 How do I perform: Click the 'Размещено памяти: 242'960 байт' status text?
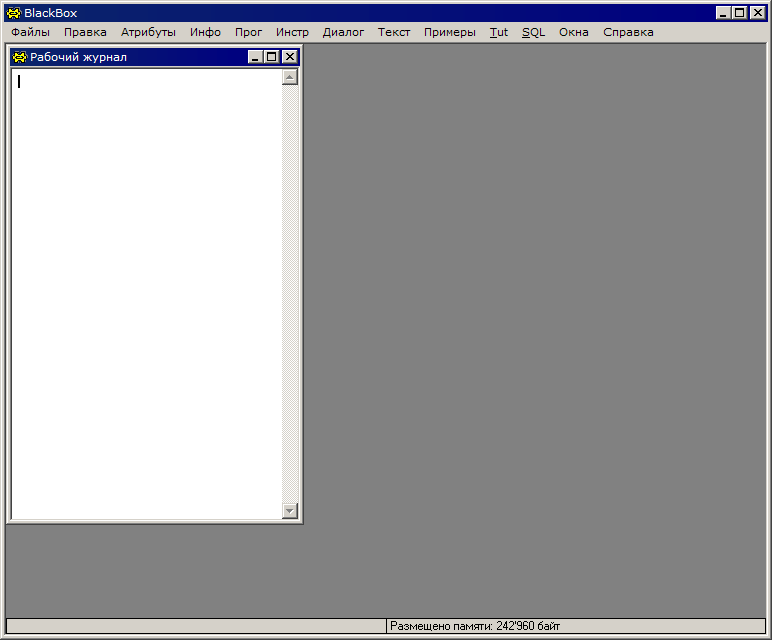(x=475, y=626)
